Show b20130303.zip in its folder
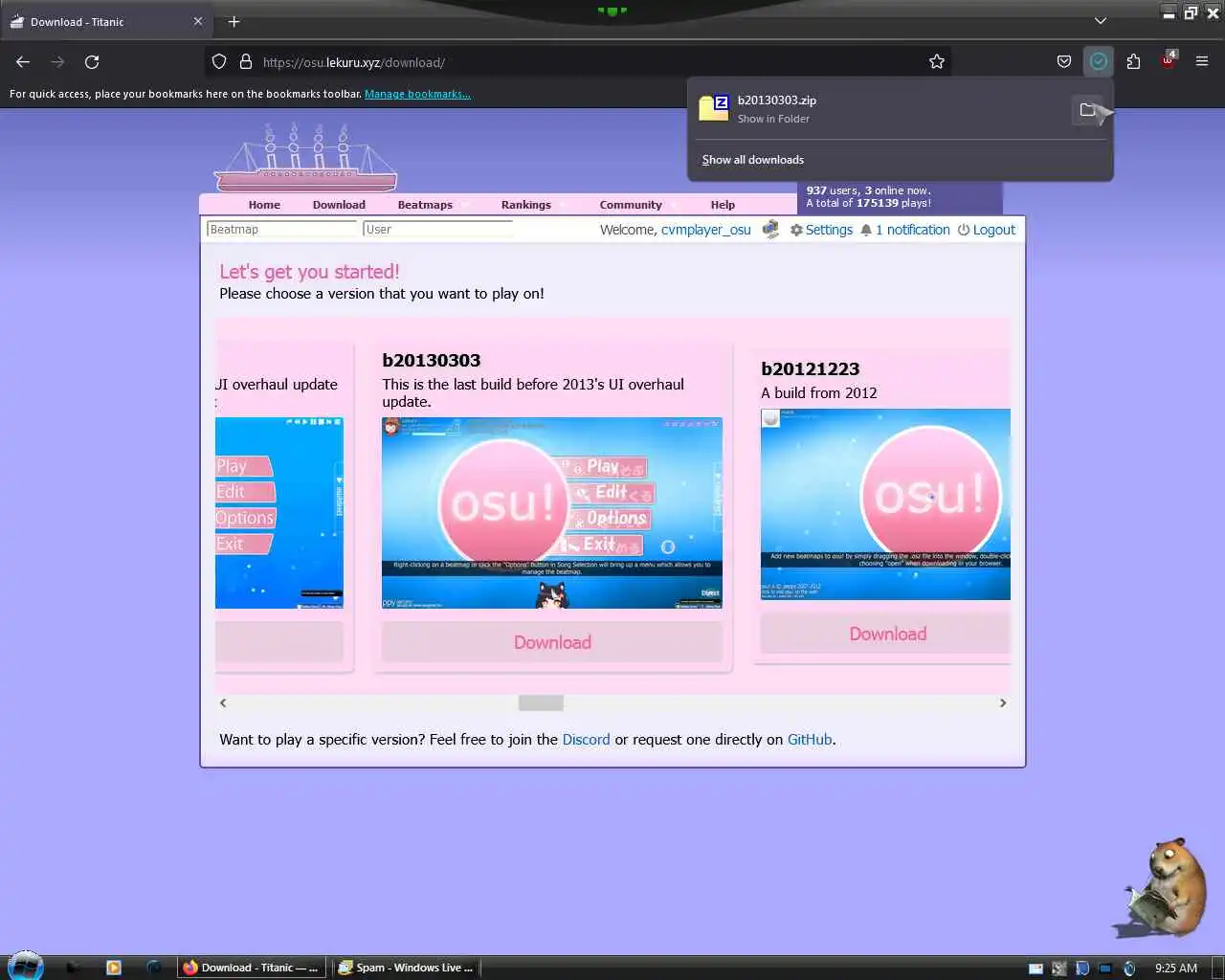1225x980 pixels. point(1087,110)
